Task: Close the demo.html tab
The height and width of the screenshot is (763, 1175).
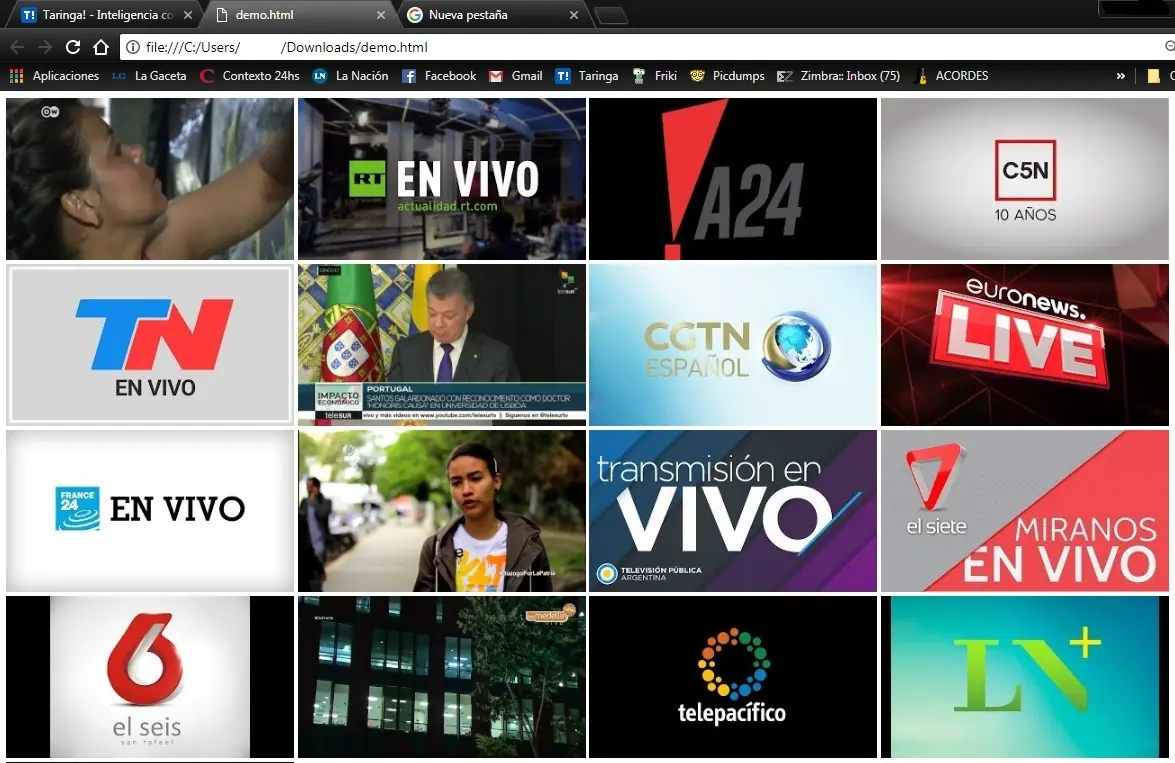Action: click(381, 15)
